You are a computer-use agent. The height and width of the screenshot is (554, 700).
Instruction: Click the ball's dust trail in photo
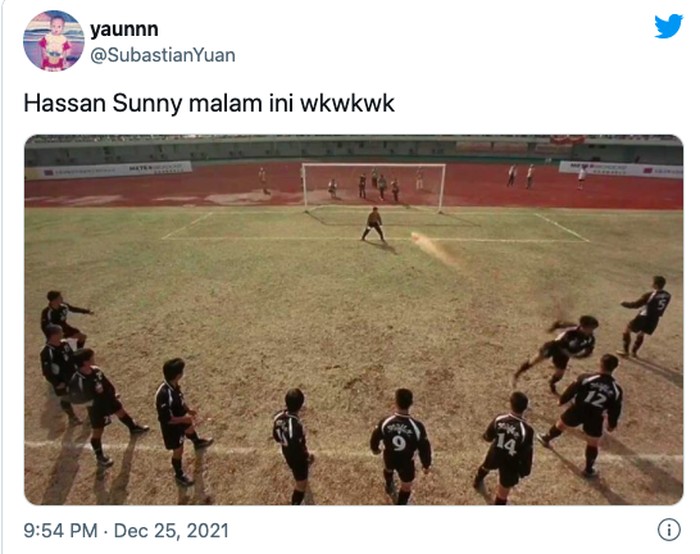coord(434,249)
